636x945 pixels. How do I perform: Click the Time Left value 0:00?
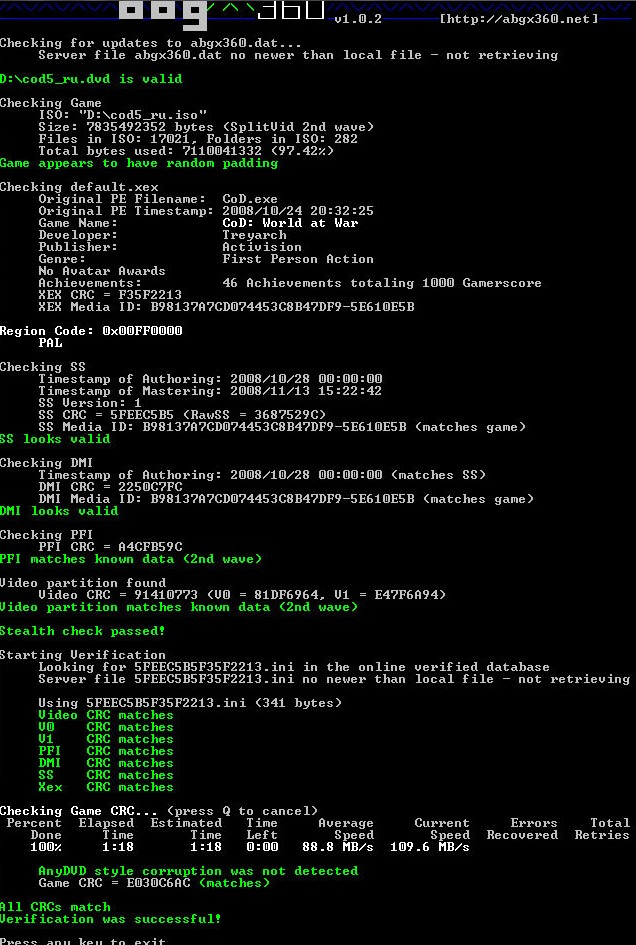(262, 847)
